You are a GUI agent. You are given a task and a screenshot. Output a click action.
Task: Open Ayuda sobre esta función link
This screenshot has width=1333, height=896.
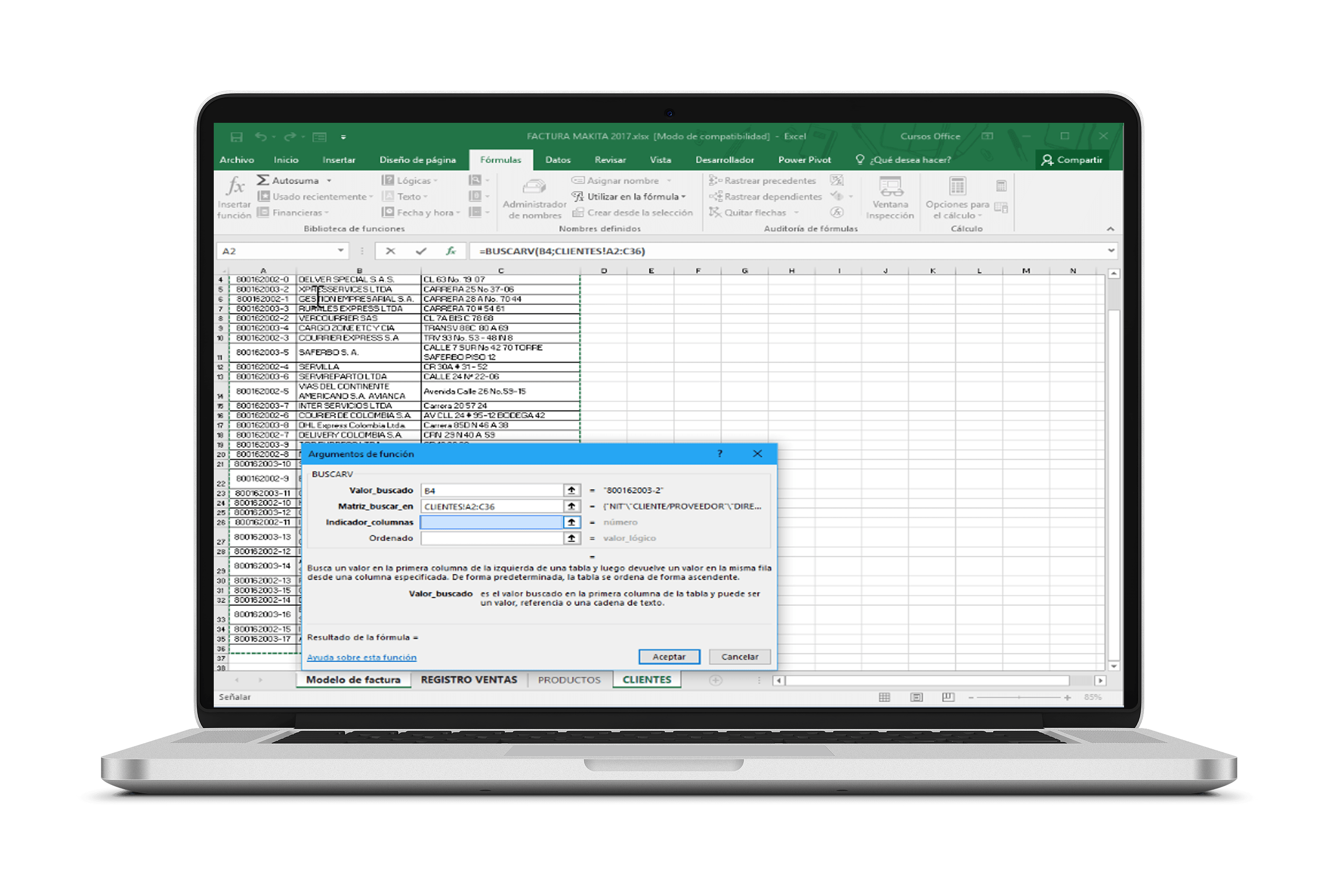[362, 657]
